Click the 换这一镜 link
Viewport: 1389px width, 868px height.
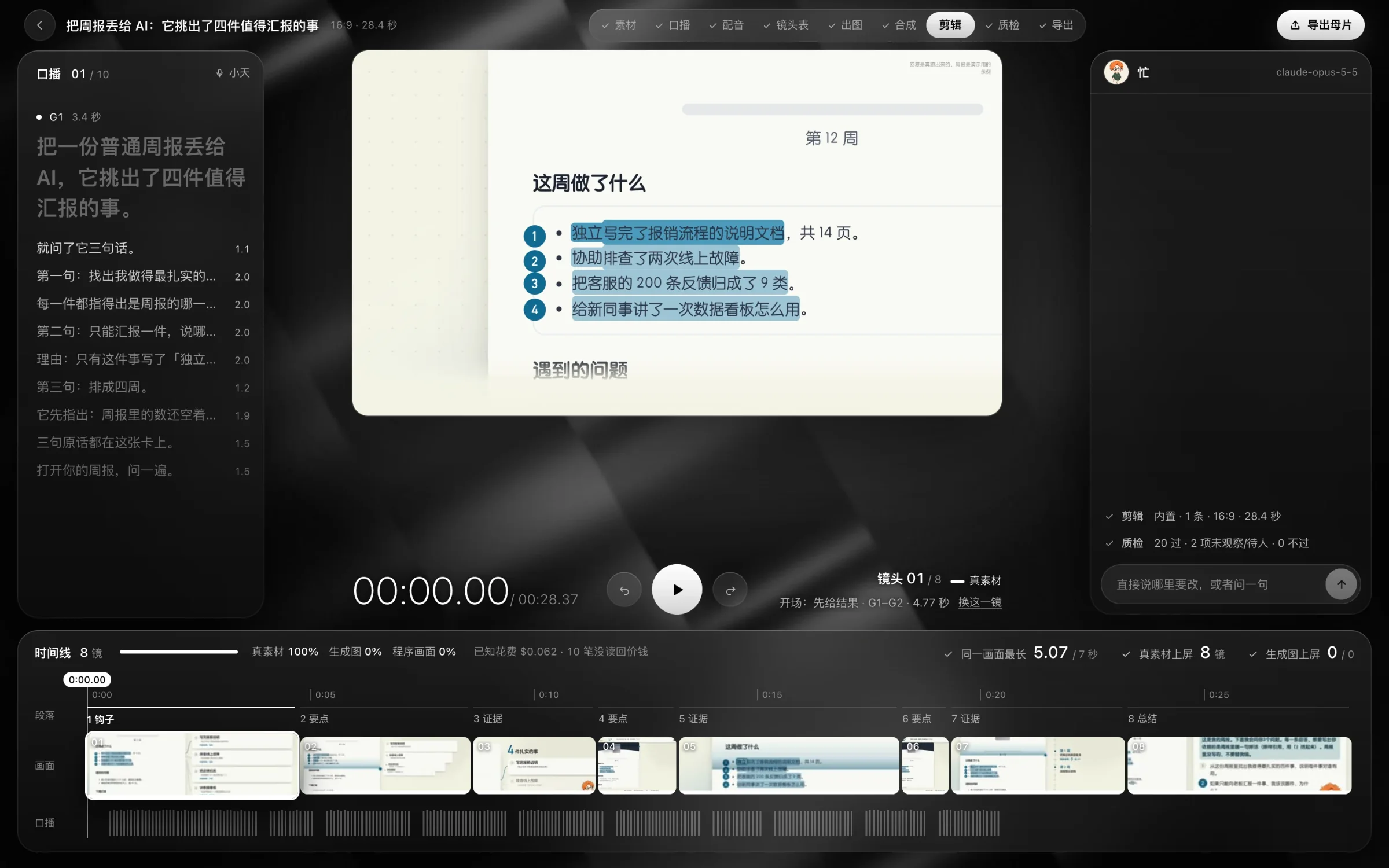980,602
